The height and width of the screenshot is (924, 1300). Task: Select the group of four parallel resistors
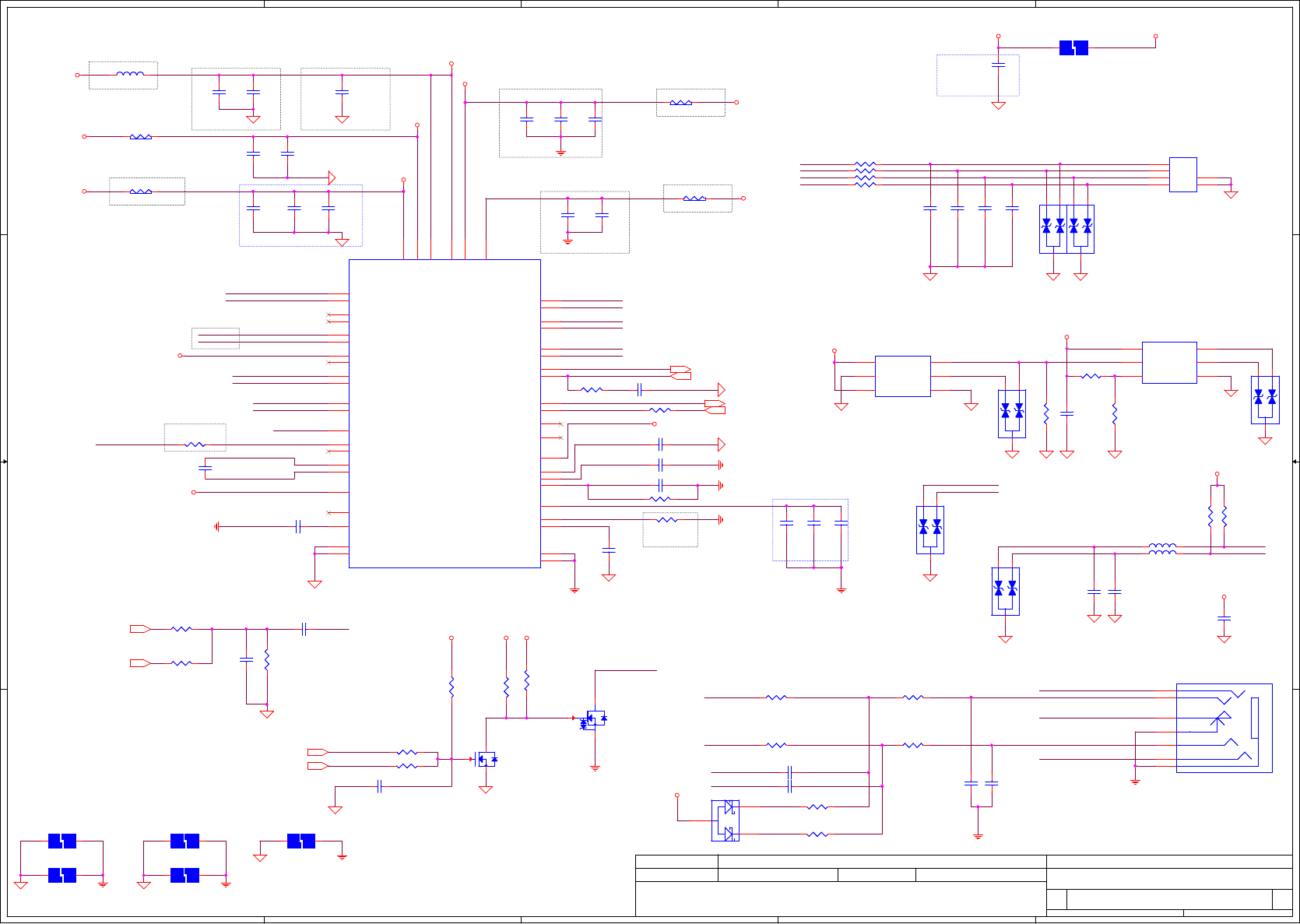pyautogui.click(x=865, y=174)
